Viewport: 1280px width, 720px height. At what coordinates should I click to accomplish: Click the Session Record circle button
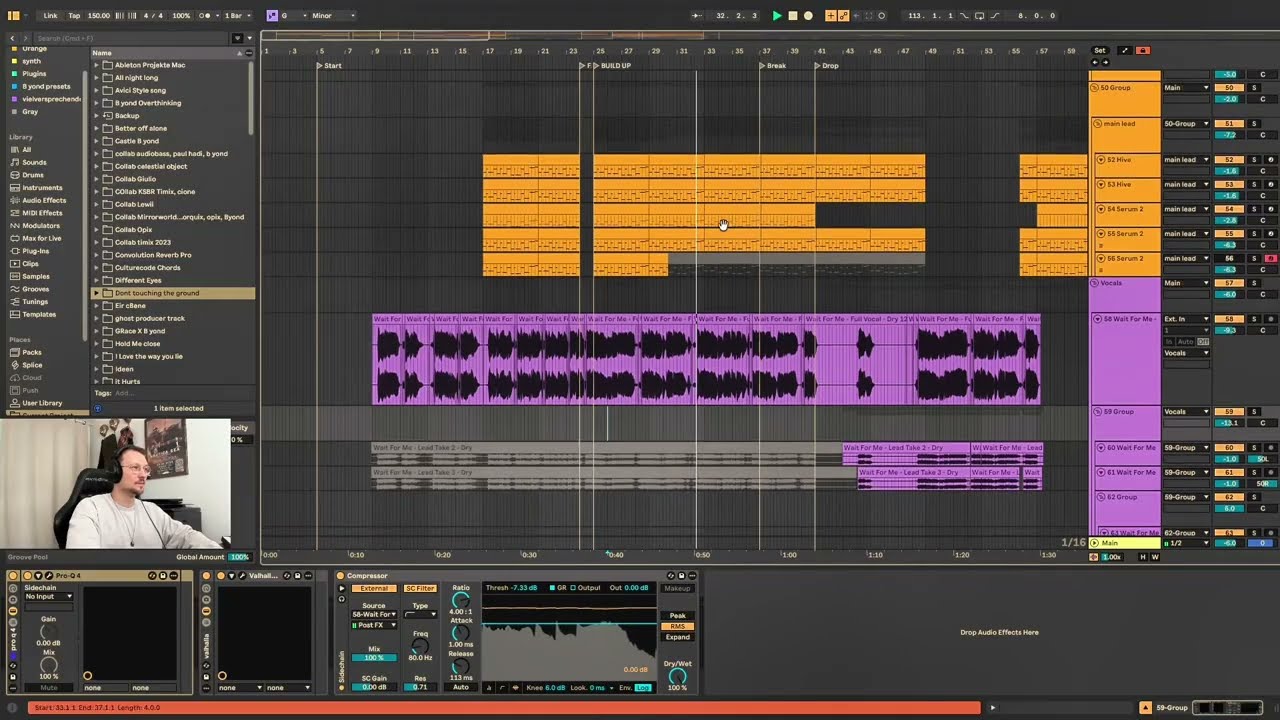881,16
